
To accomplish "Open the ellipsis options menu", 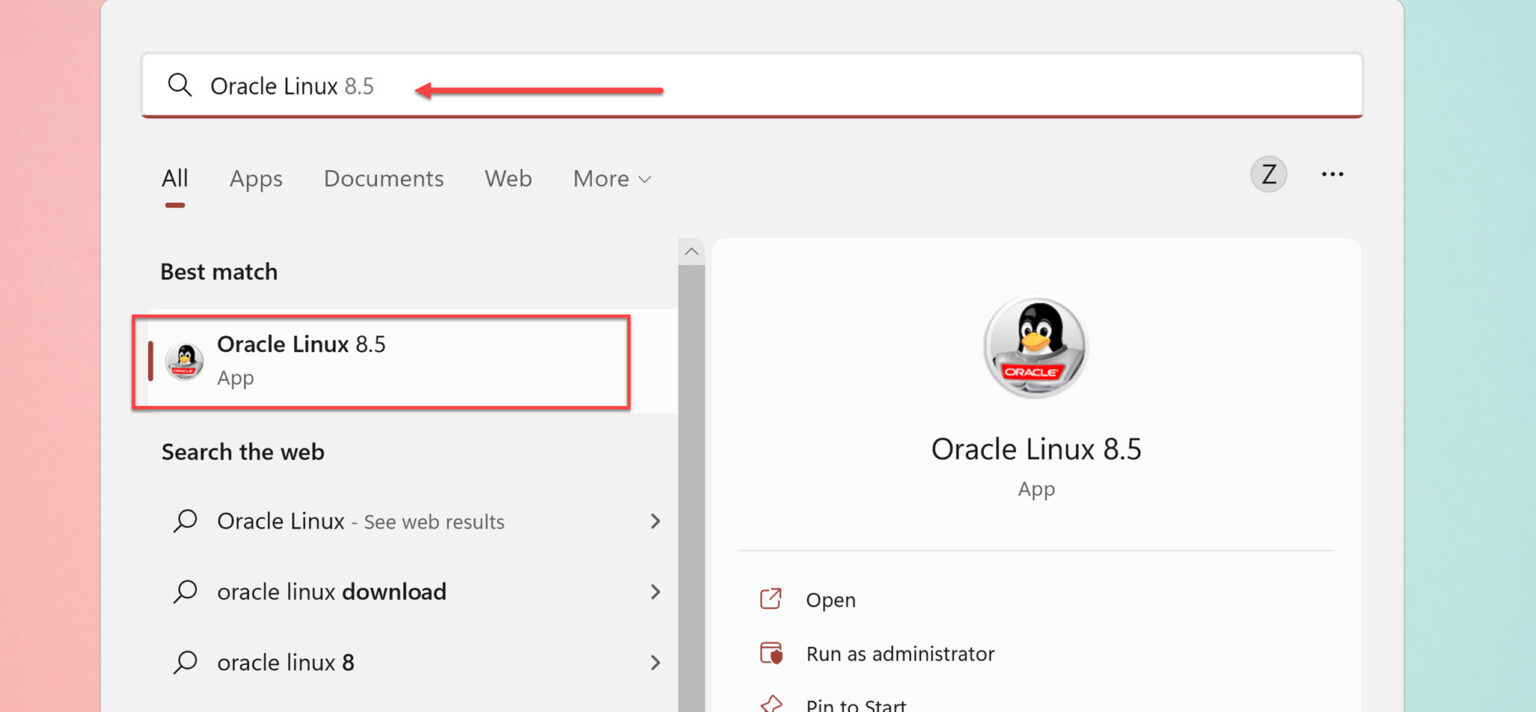I will pyautogui.click(x=1332, y=173).
